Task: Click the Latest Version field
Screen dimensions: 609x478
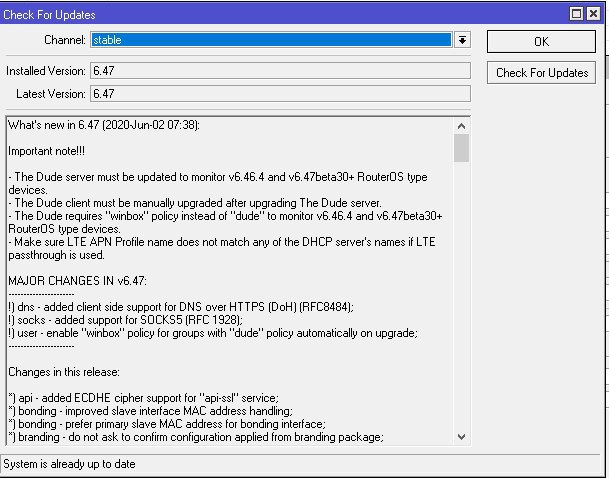Action: [280, 94]
